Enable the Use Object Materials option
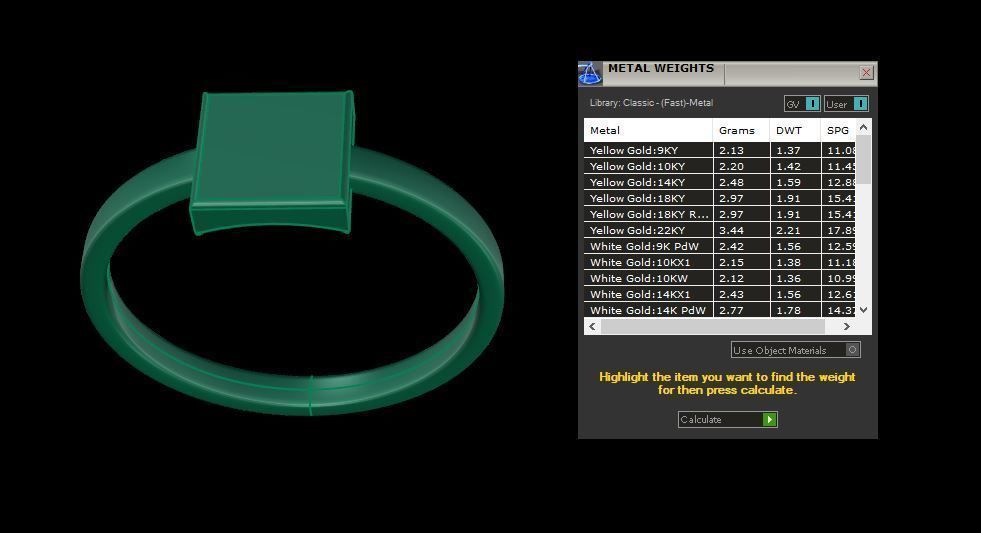The height and width of the screenshot is (533, 981). pyautogui.click(x=795, y=350)
